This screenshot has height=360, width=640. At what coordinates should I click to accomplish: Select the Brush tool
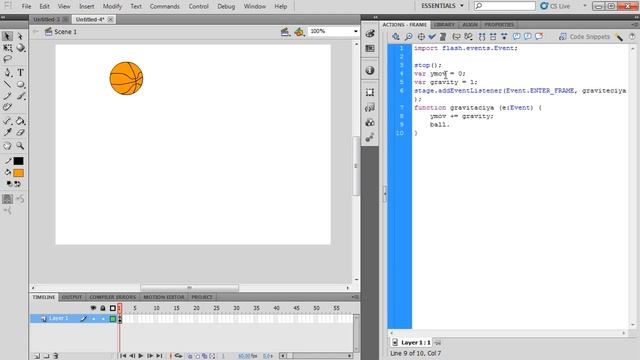coord(20,96)
